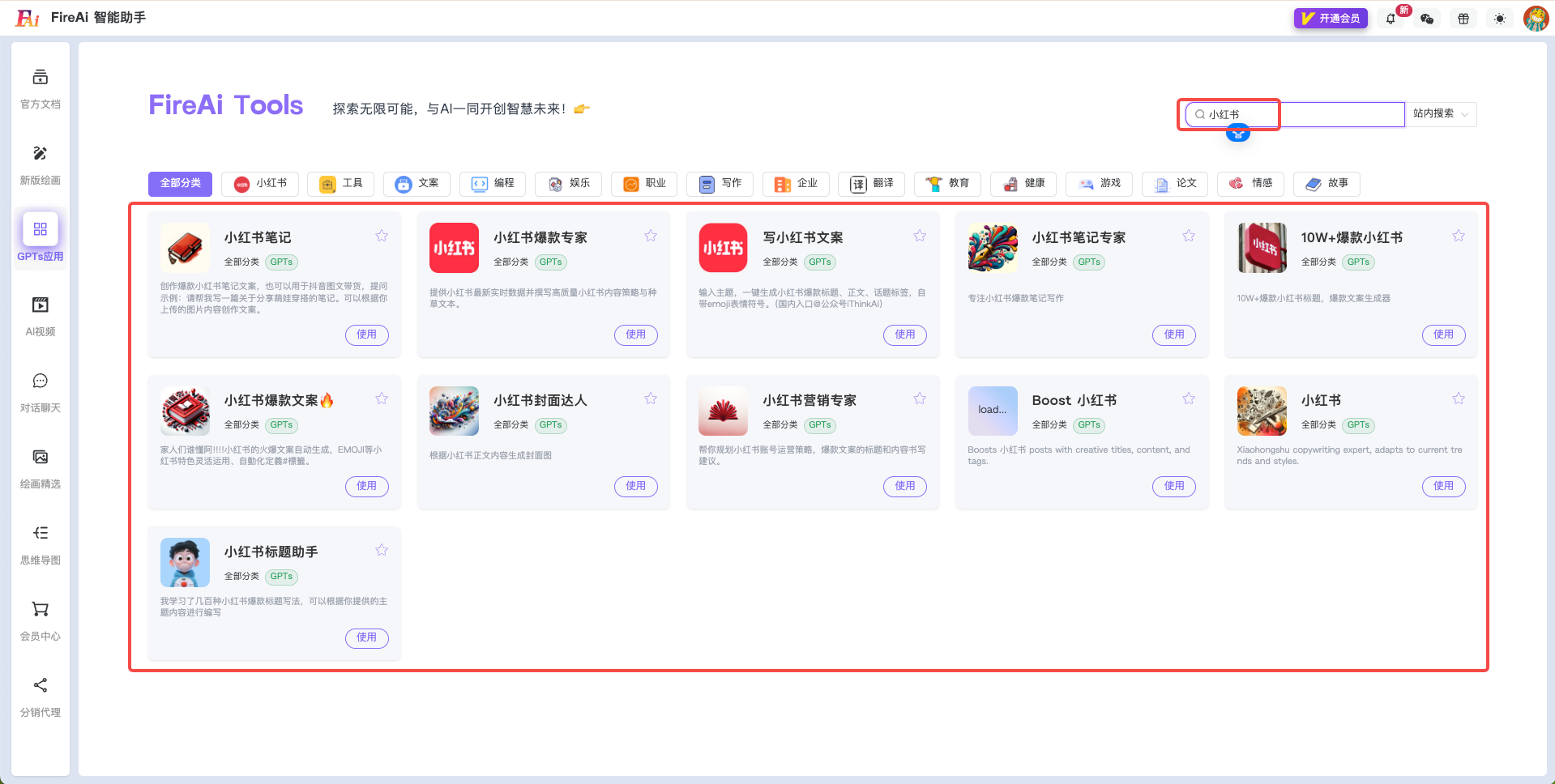Favorite 小红书封面达人 with star icon

point(651,398)
